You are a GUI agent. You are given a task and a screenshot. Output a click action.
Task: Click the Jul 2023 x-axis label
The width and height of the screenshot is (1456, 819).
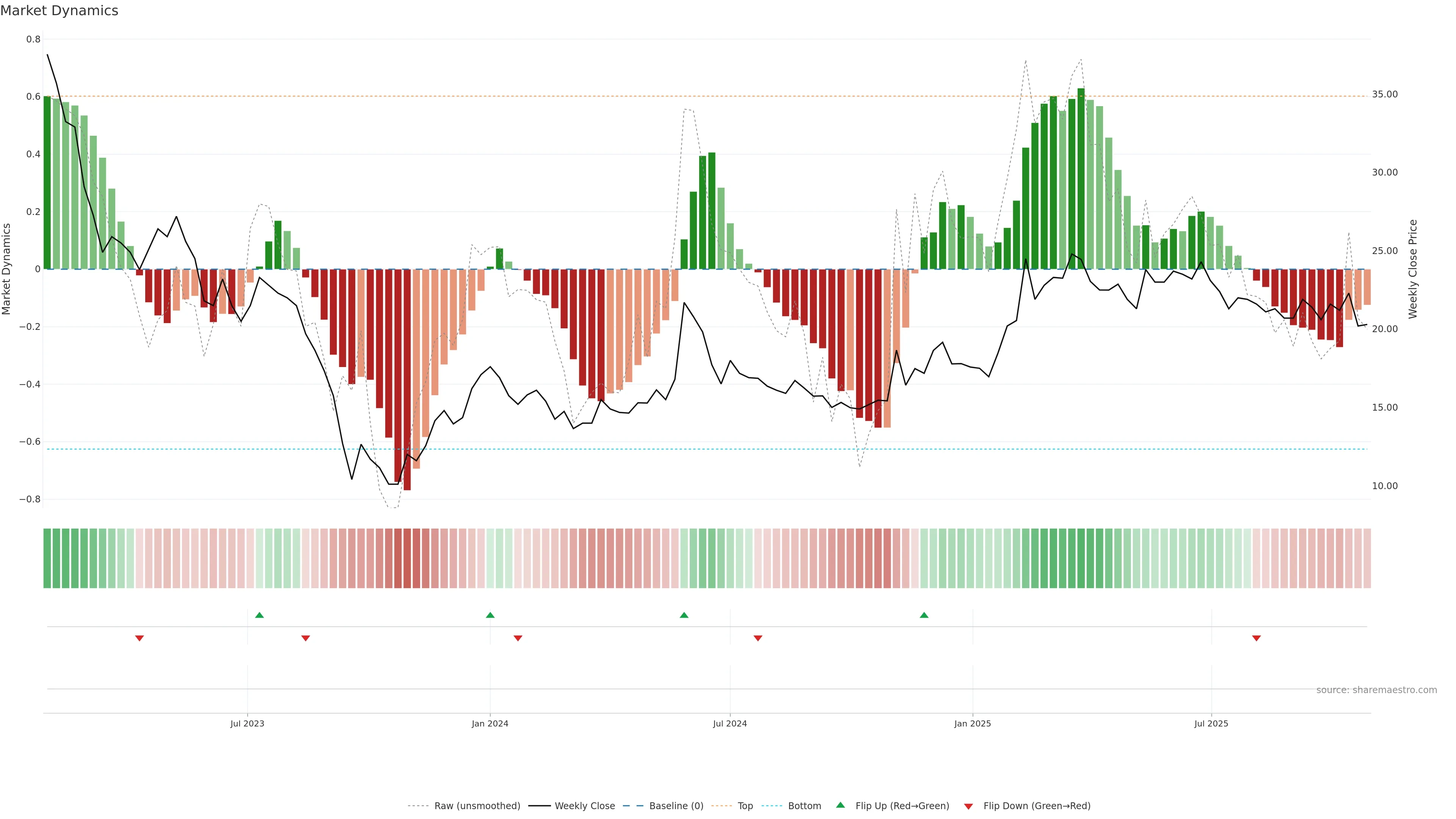coord(247,723)
